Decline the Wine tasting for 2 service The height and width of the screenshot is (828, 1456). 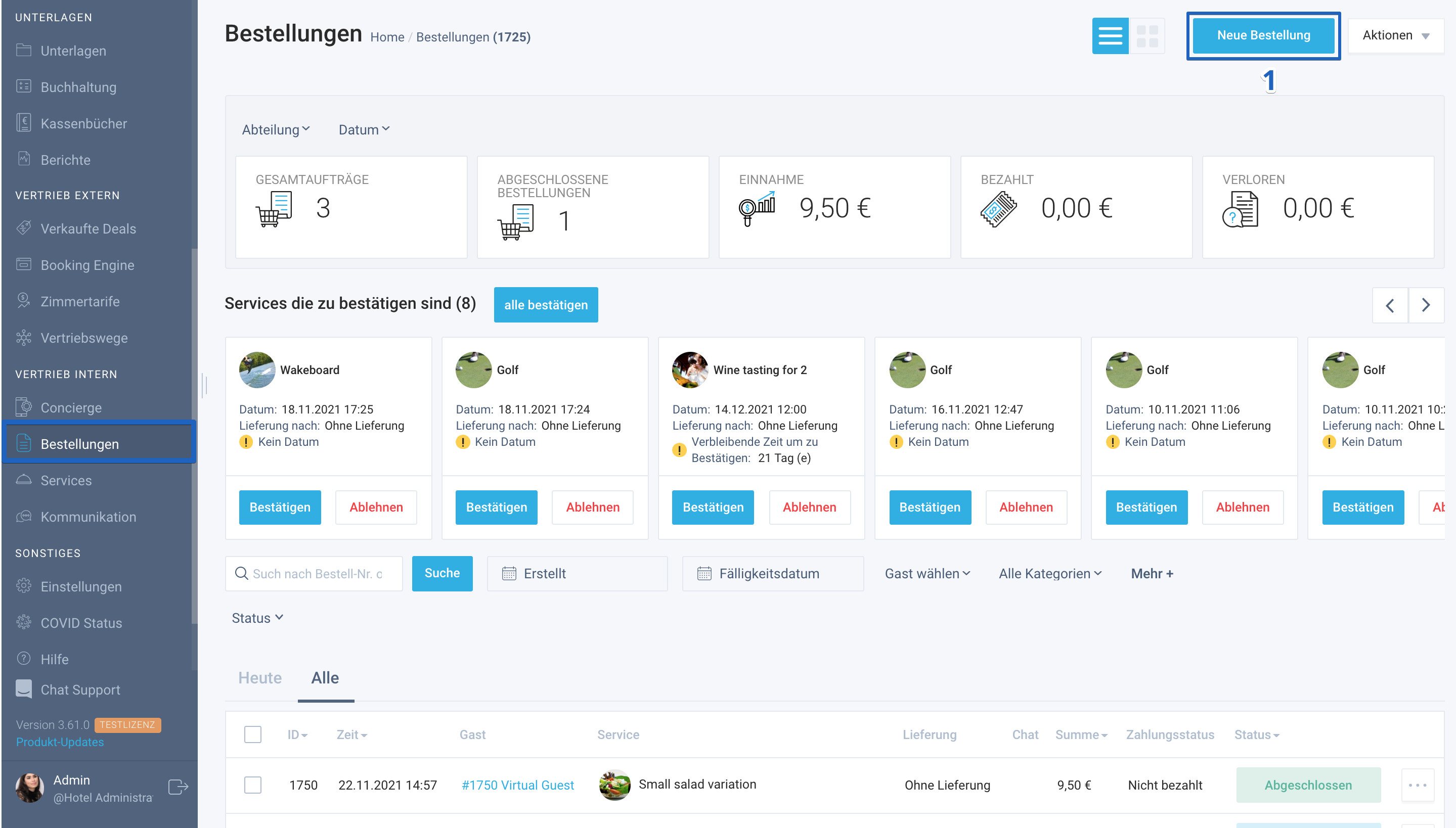[810, 508]
